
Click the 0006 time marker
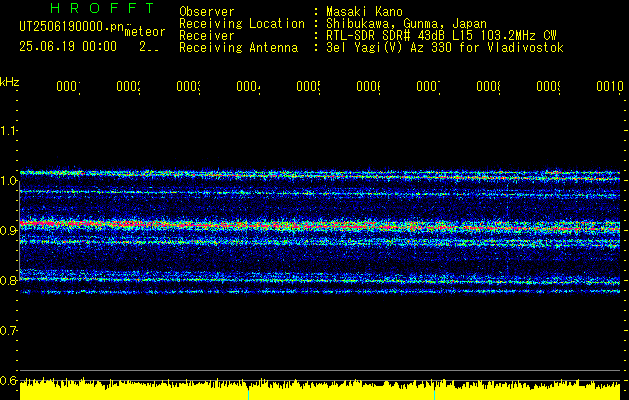click(368, 86)
